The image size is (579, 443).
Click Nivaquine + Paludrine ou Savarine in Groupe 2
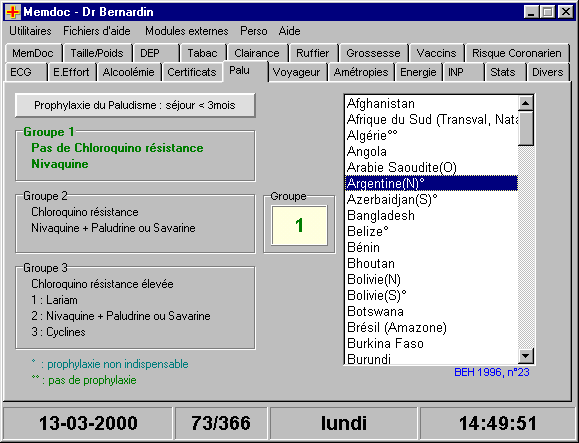click(113, 228)
